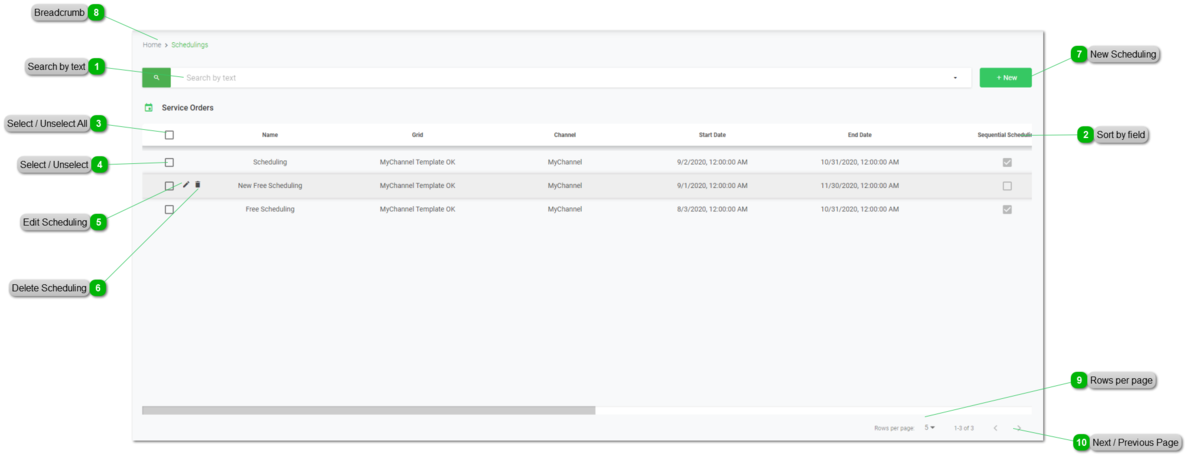Delete New Free Scheduling using trash icon
The image size is (1188, 457).
click(x=198, y=185)
